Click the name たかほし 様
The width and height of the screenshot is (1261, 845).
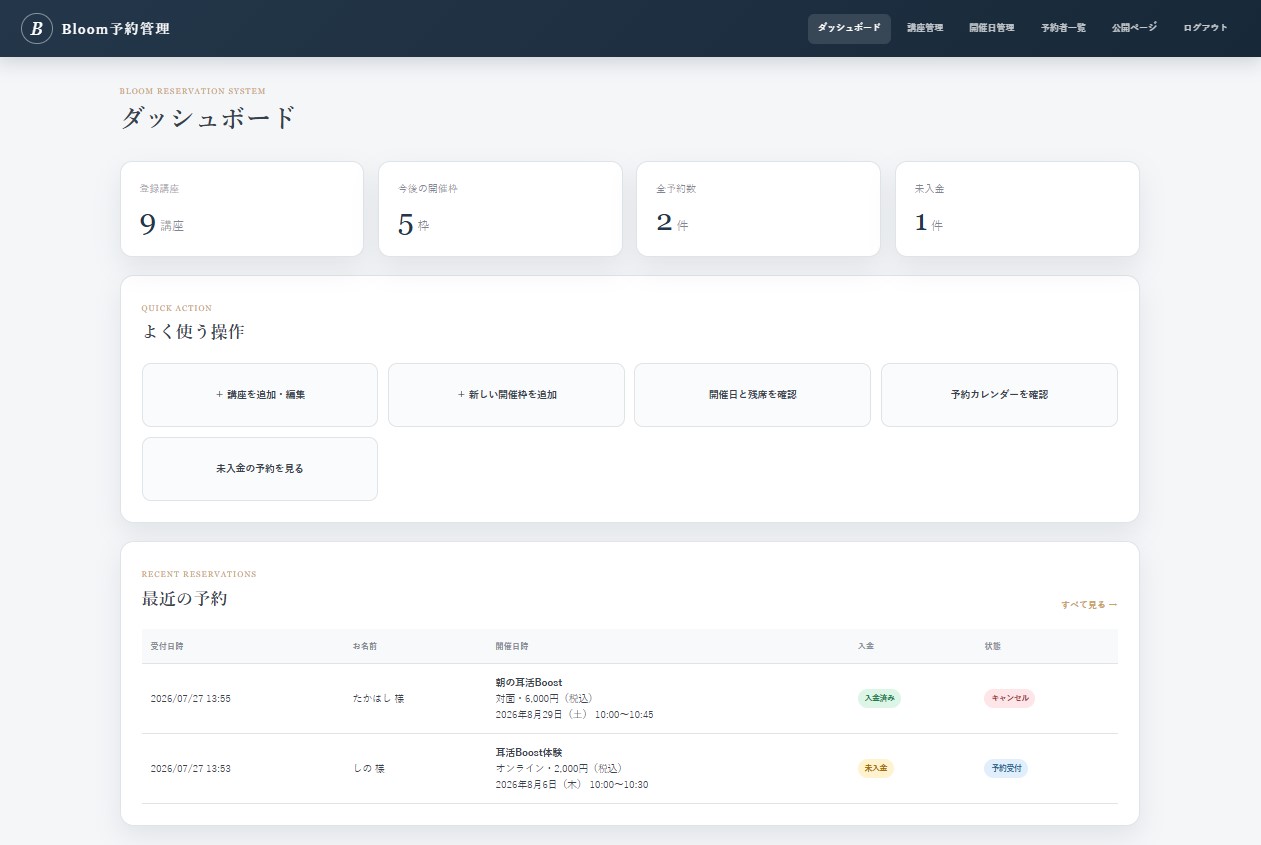click(x=378, y=698)
